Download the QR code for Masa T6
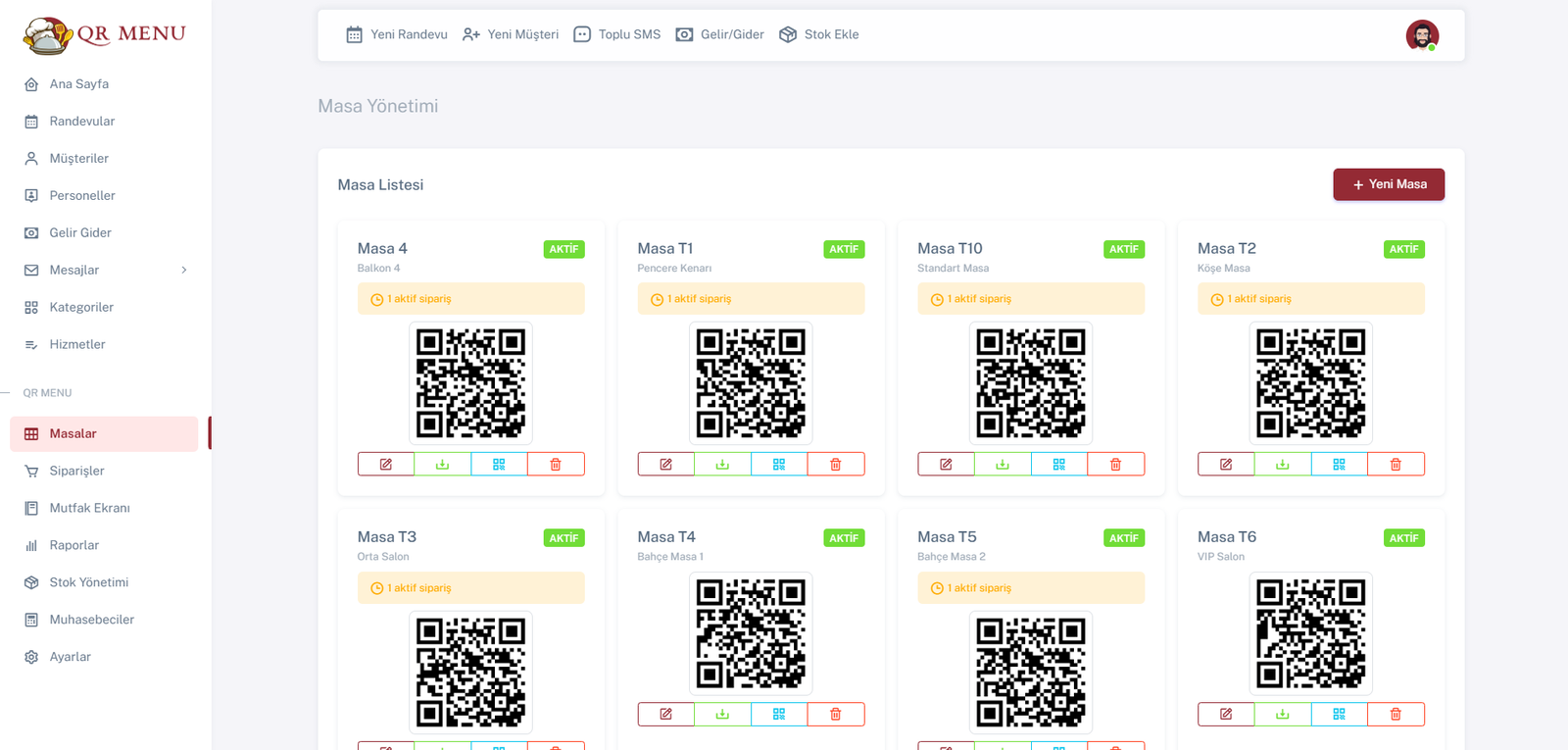 [x=1282, y=714]
